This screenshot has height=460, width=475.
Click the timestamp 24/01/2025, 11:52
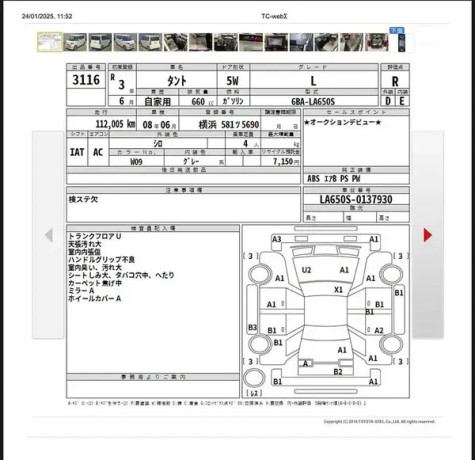47,16
